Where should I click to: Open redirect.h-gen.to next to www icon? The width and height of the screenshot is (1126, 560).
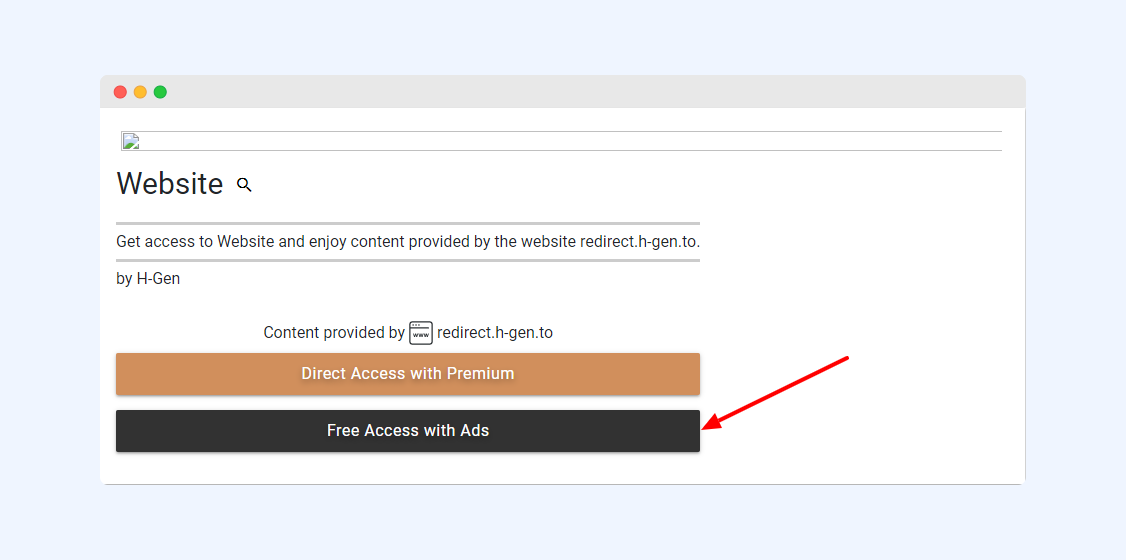coord(495,333)
